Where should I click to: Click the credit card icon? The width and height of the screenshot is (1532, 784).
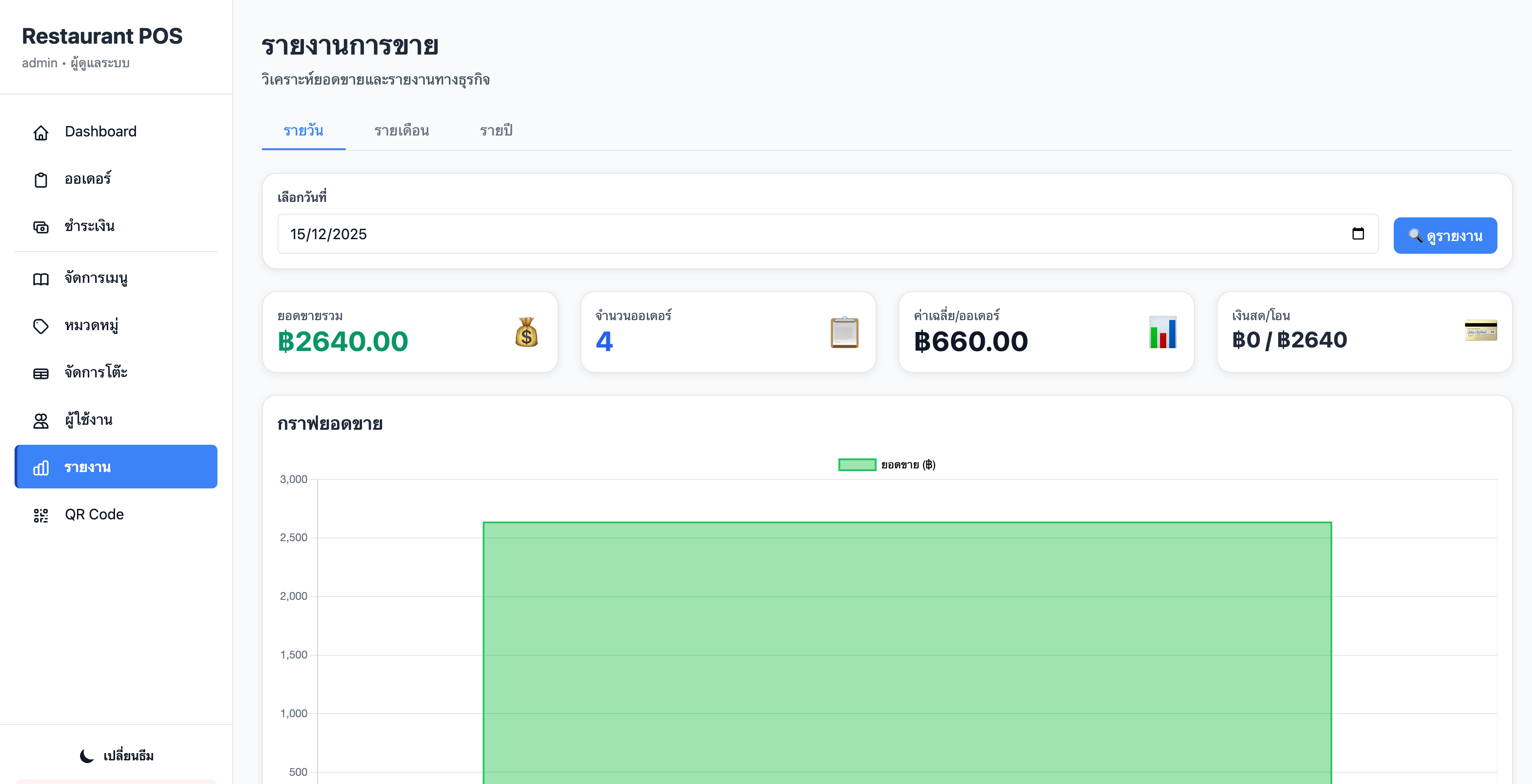coord(1480,331)
